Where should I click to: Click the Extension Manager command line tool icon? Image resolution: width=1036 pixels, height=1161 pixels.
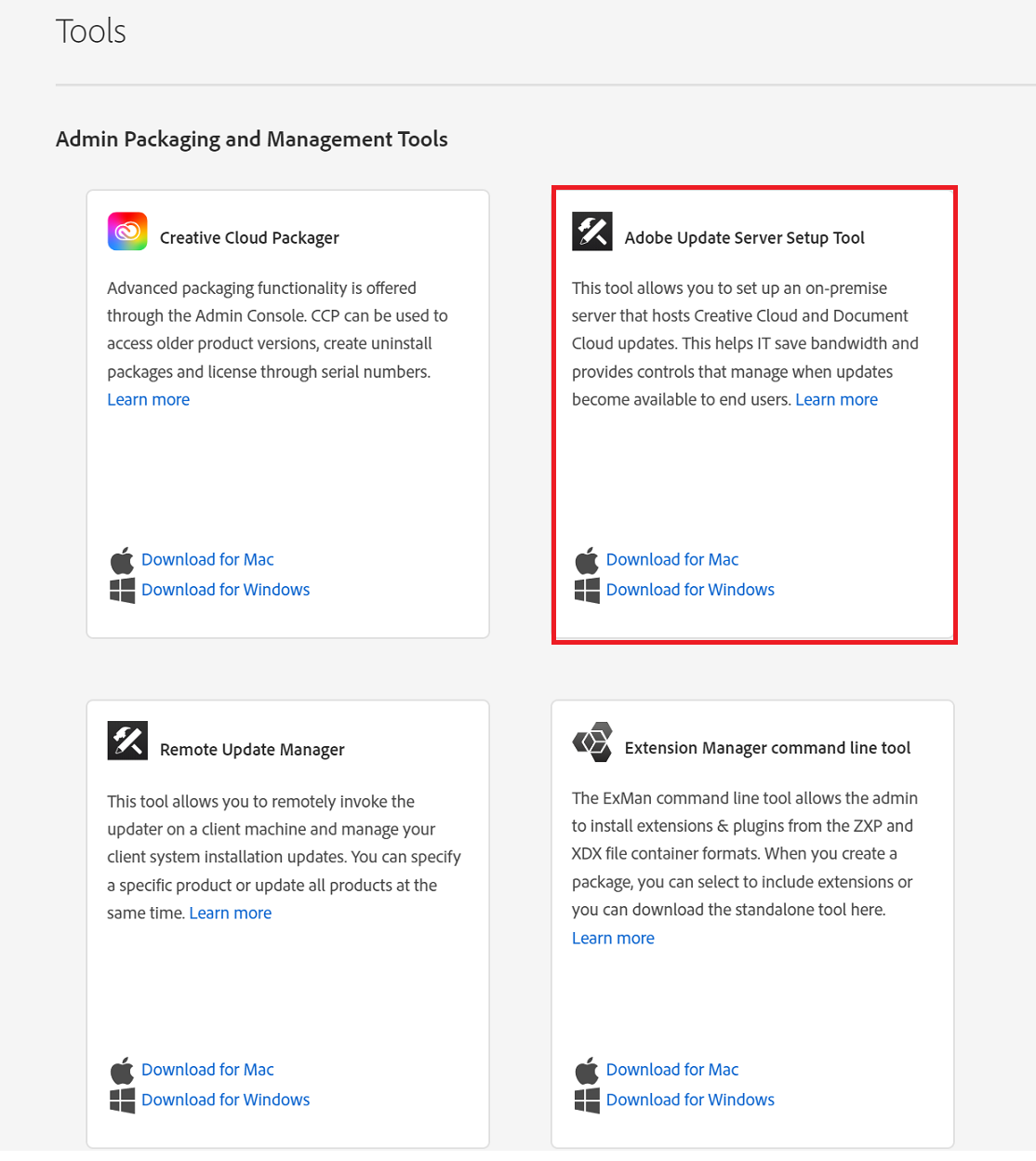592,741
